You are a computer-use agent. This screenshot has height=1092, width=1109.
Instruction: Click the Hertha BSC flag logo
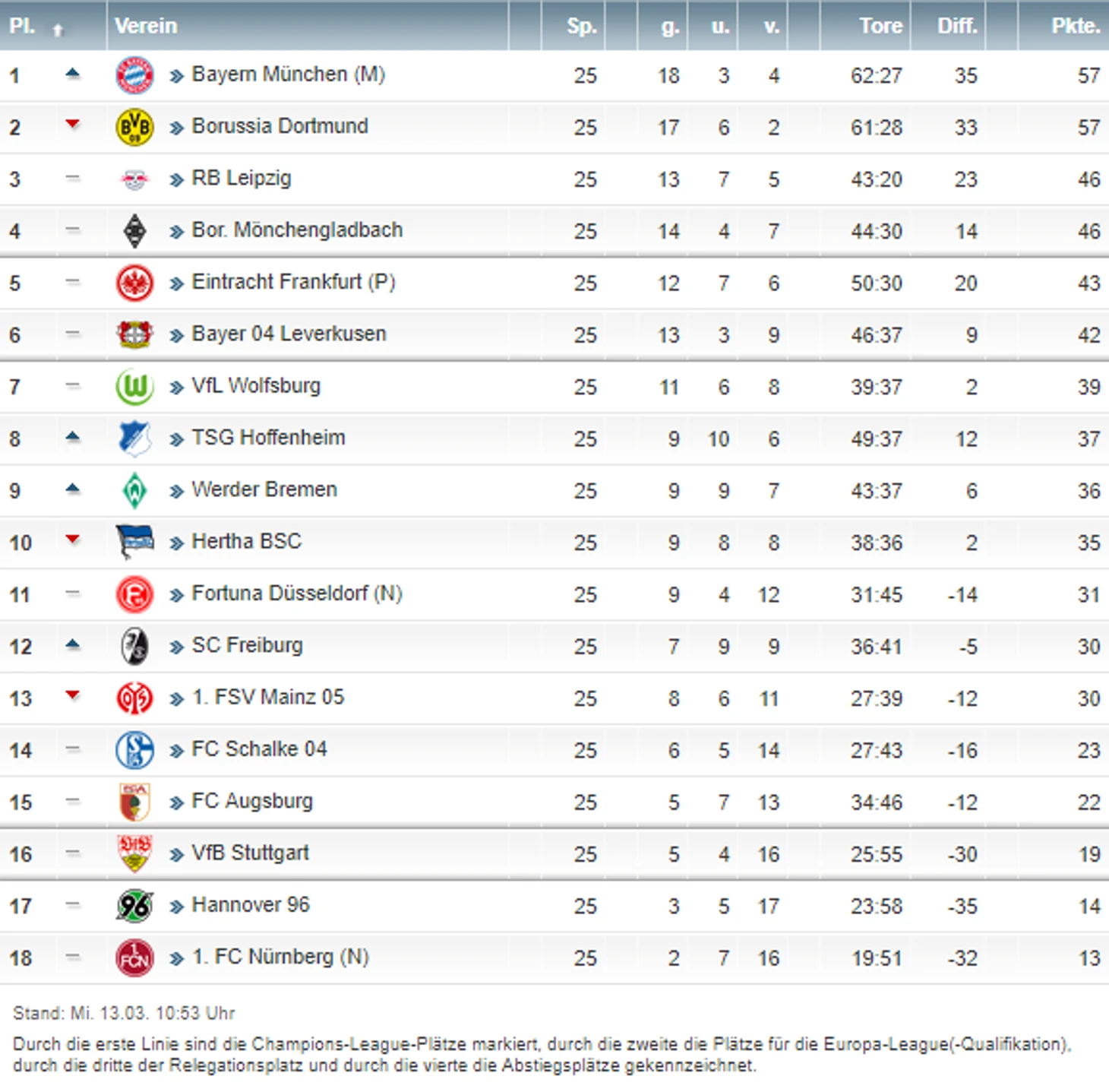(134, 542)
